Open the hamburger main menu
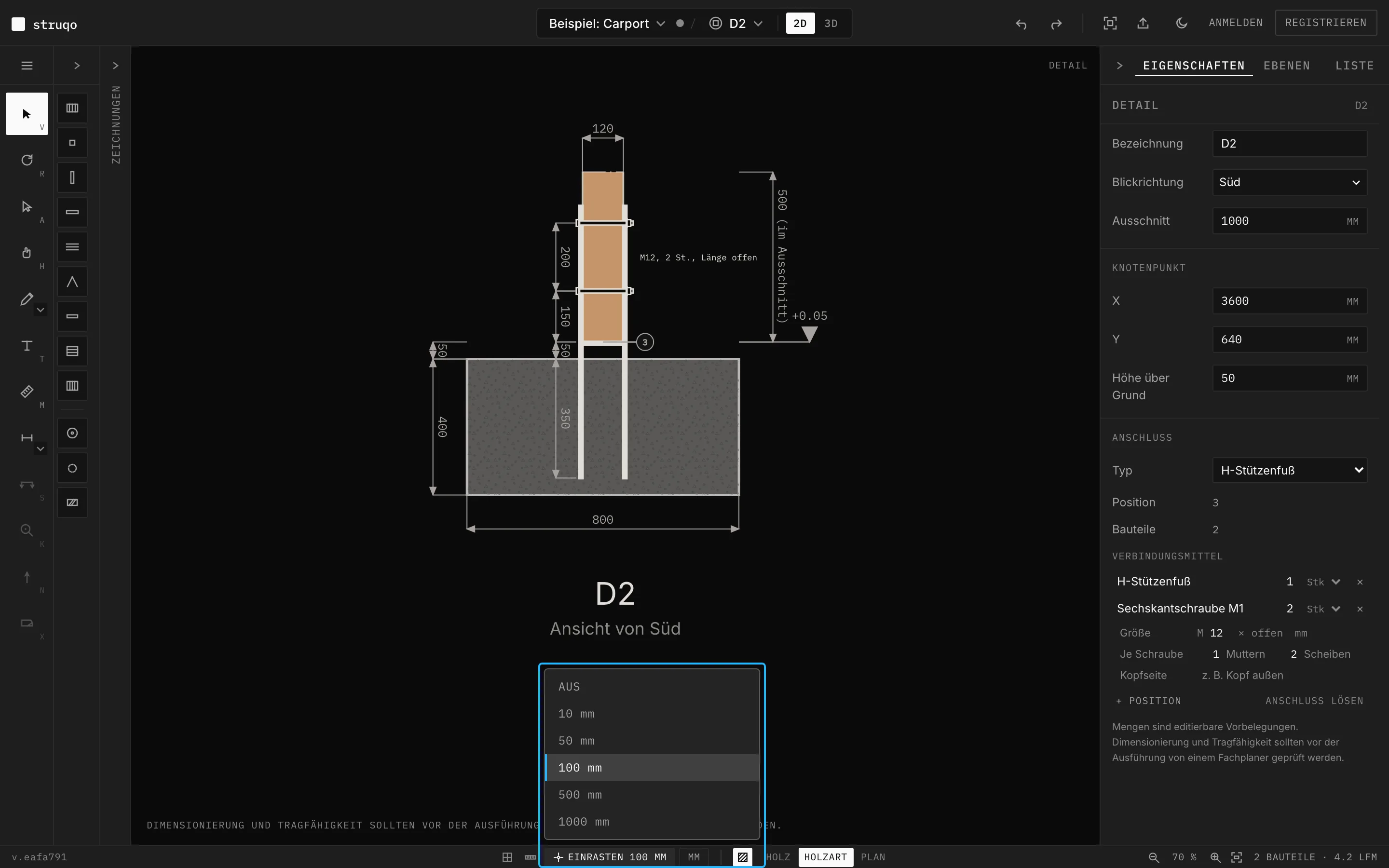The image size is (1389, 868). [27, 66]
